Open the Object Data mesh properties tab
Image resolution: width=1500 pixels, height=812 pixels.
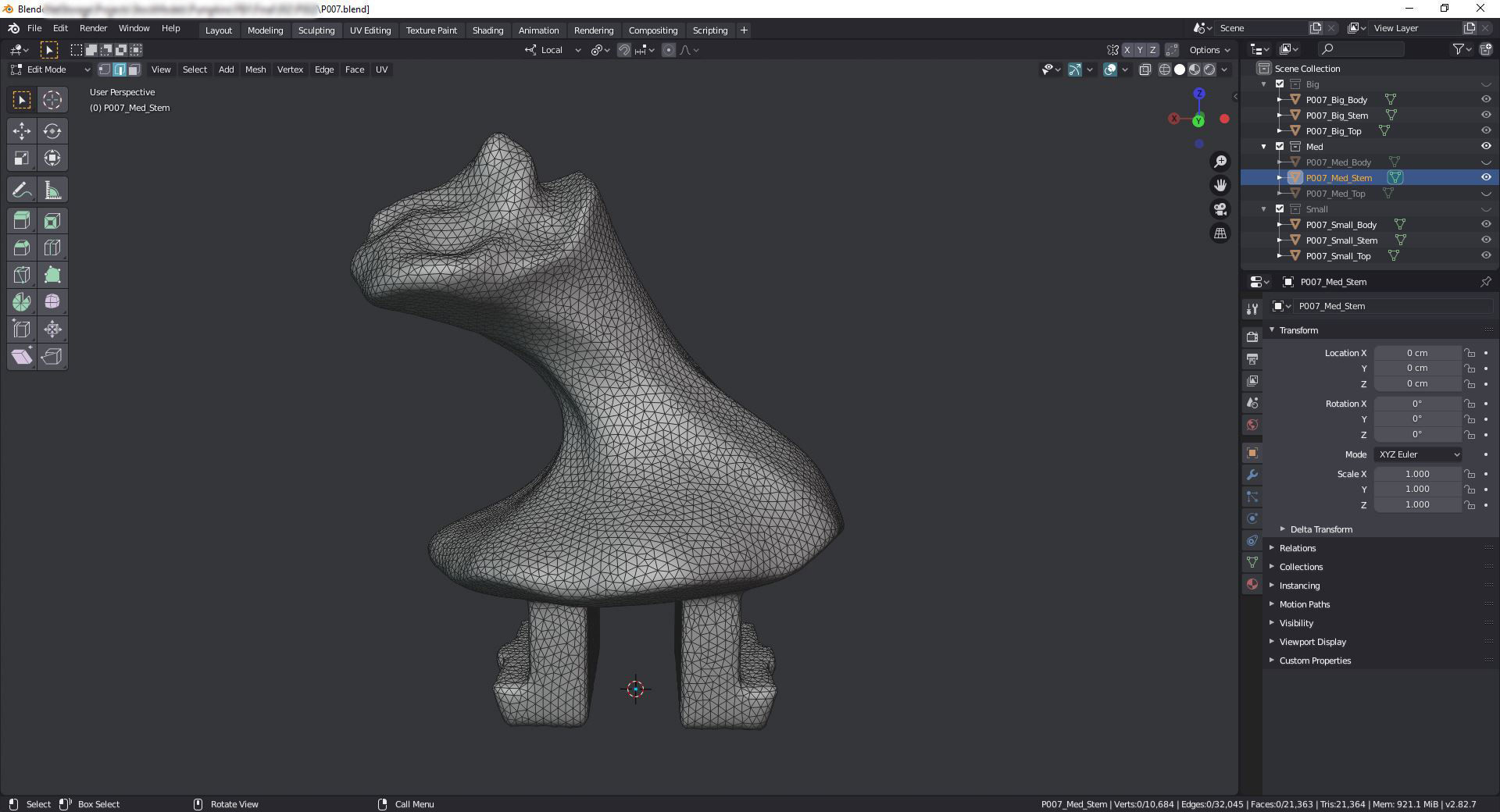point(1252,562)
